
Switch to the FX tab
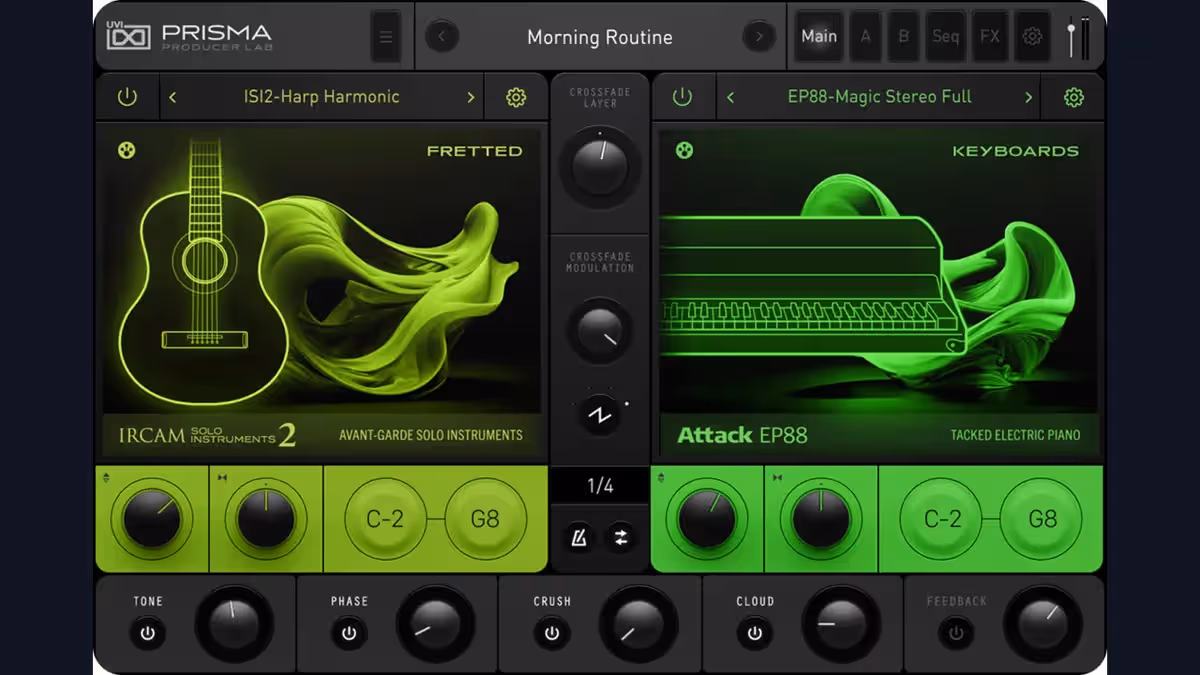coord(990,37)
